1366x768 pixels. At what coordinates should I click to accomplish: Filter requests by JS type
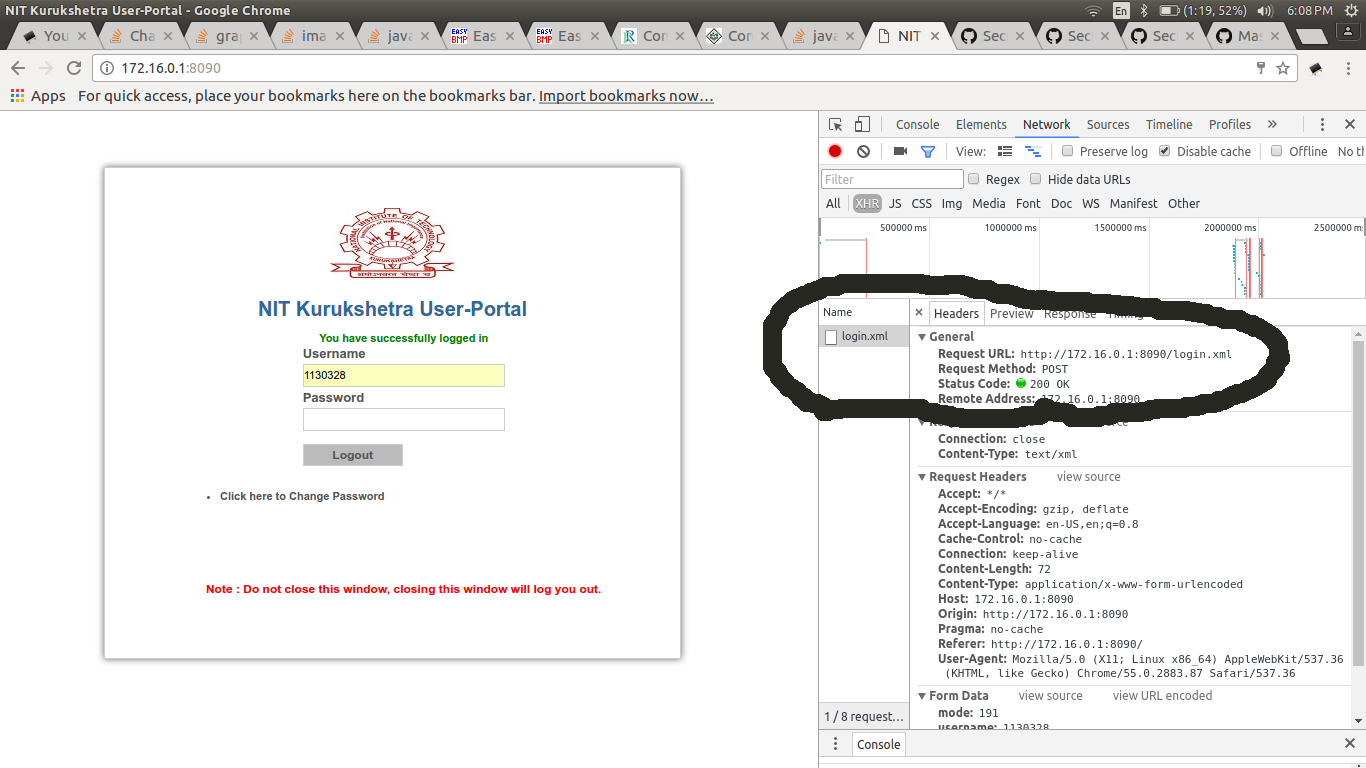click(895, 203)
